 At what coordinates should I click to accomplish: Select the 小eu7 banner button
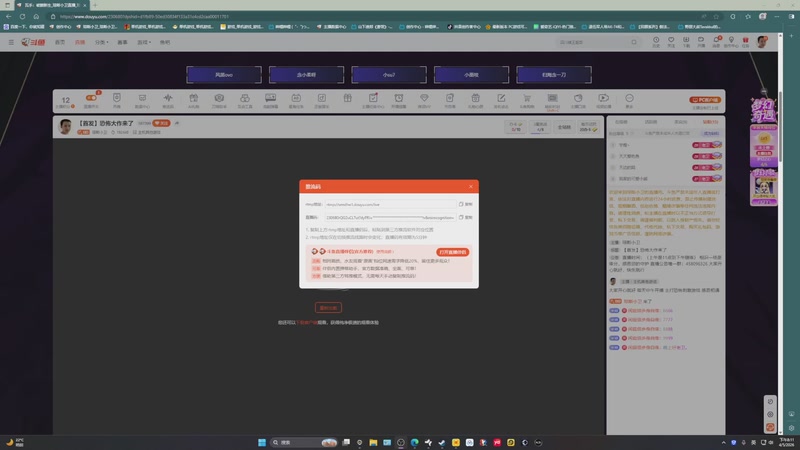coord(389,74)
